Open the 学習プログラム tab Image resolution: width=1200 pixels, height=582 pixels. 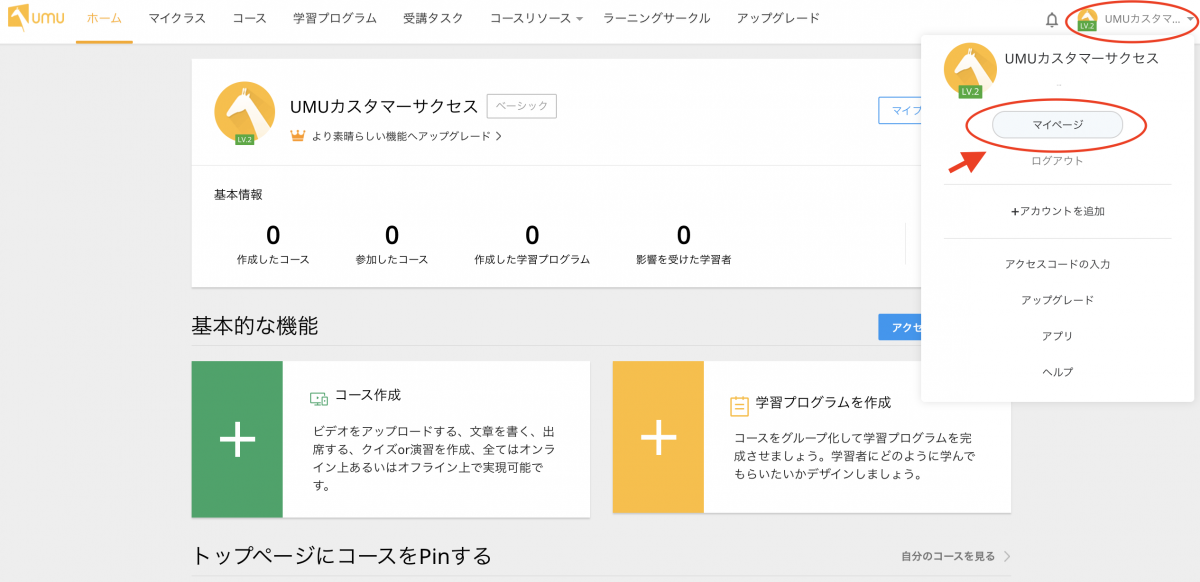335,19
